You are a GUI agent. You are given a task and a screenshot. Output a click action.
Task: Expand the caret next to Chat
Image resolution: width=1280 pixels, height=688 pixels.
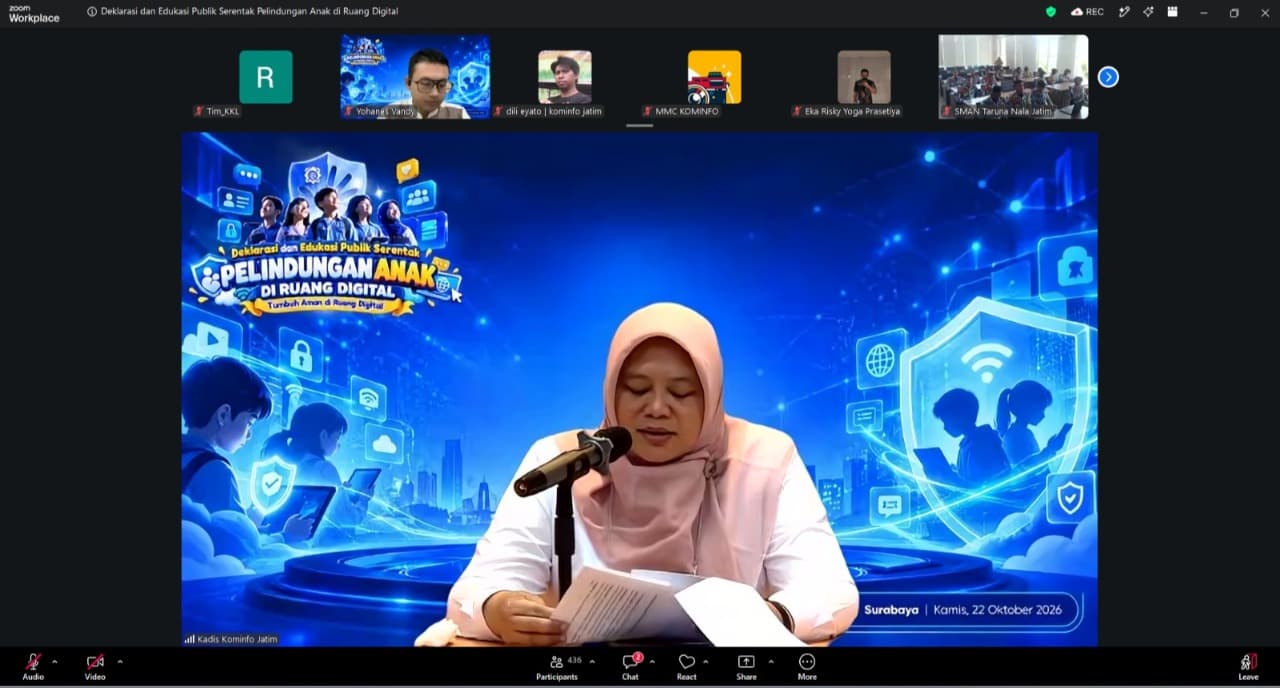652,661
